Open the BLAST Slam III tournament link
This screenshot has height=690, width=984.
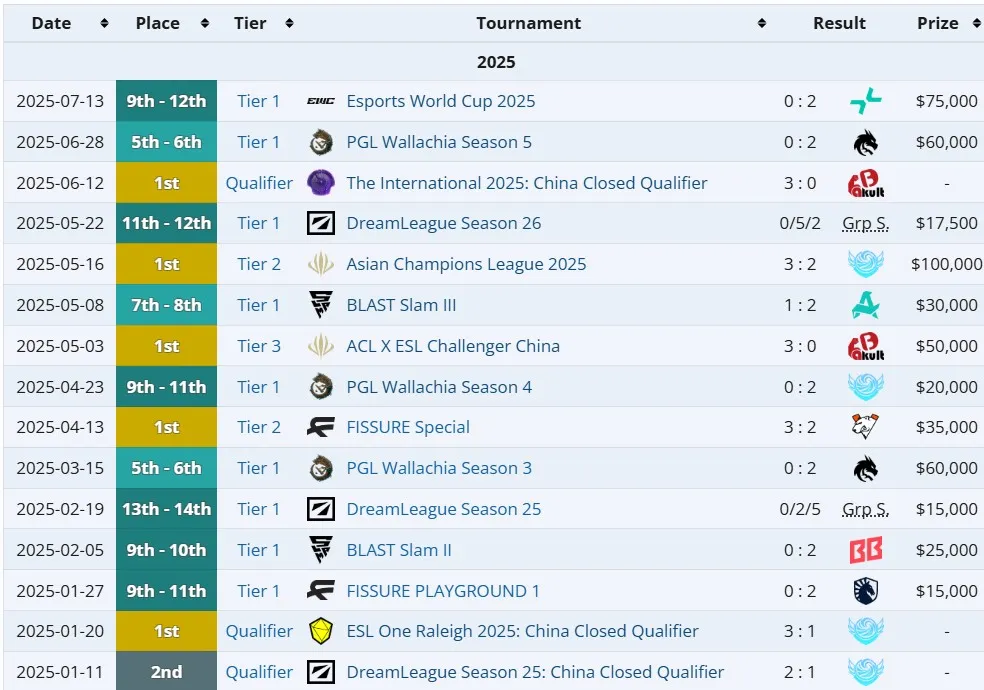click(401, 305)
